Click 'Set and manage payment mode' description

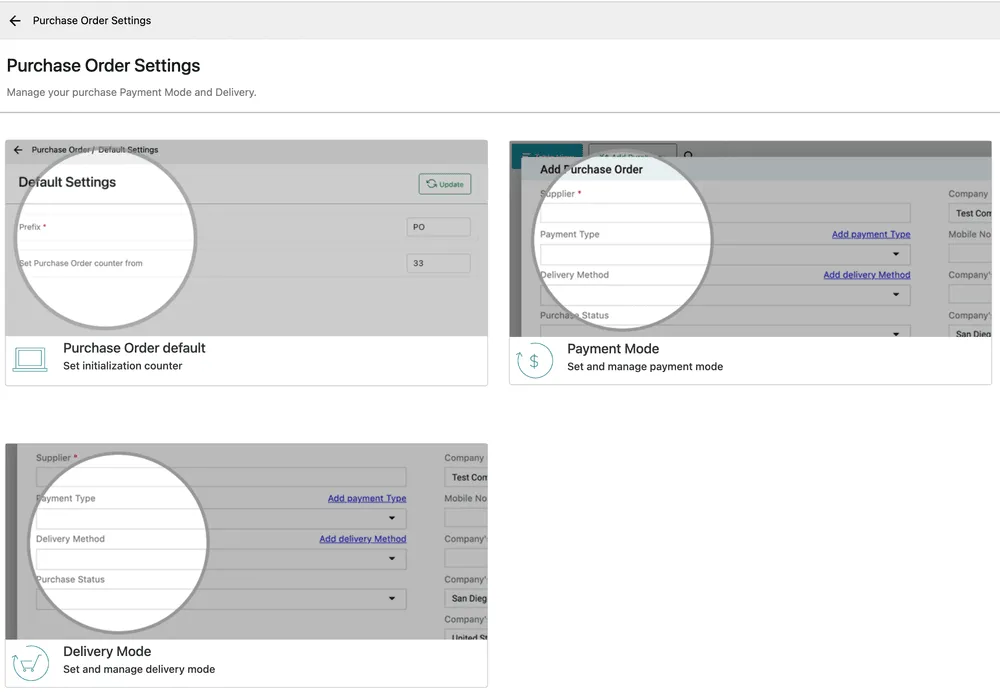(x=645, y=367)
